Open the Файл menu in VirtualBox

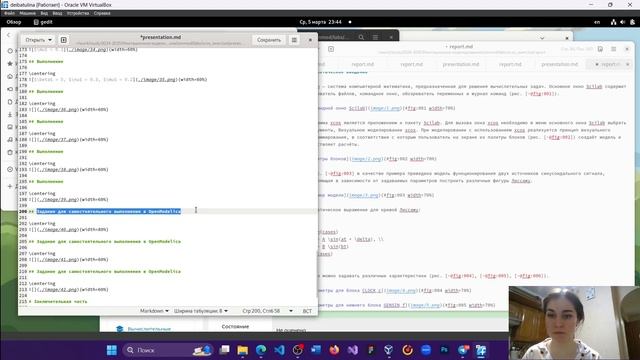(x=9, y=13)
